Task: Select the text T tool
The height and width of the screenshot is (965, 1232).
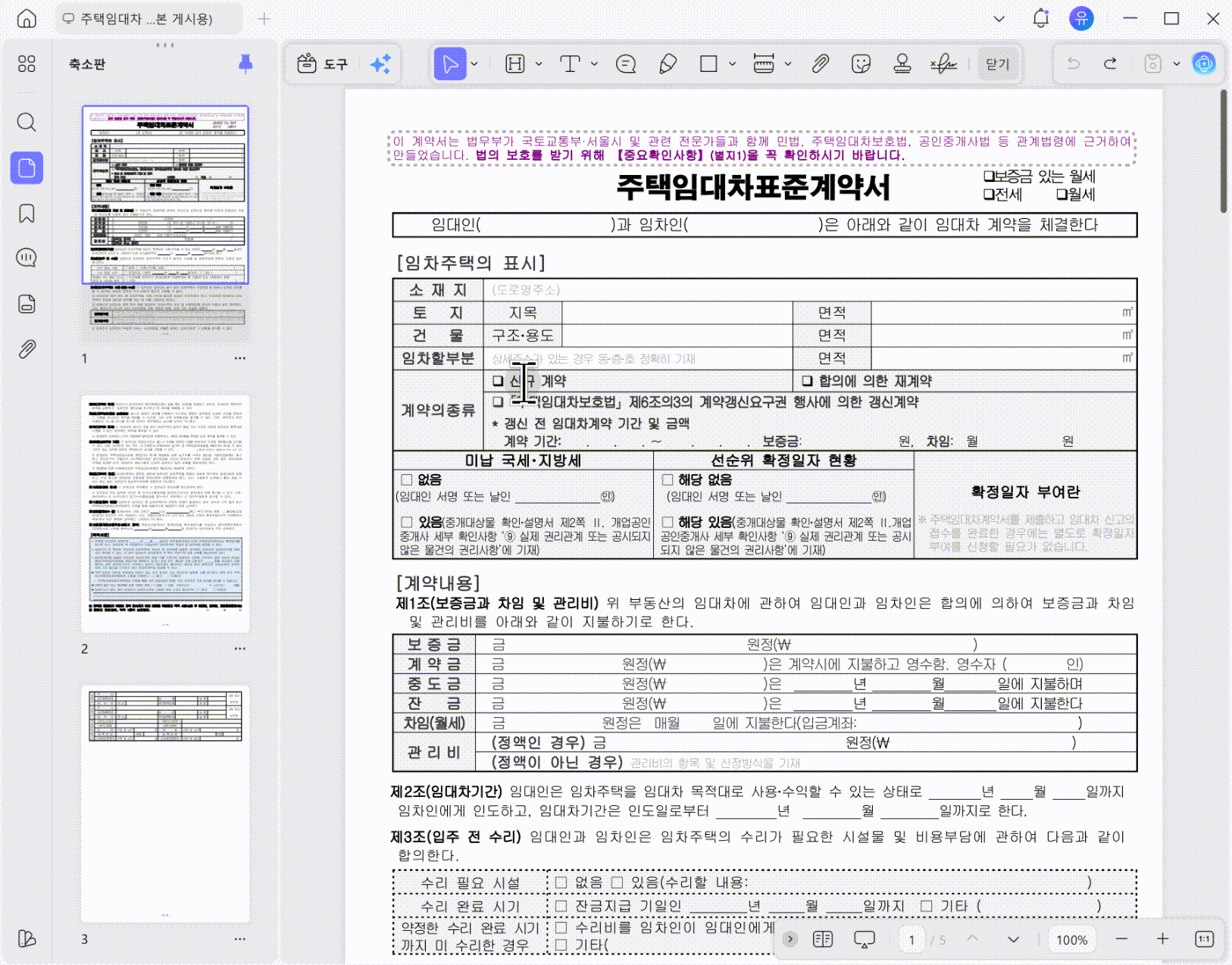Action: pyautogui.click(x=570, y=64)
